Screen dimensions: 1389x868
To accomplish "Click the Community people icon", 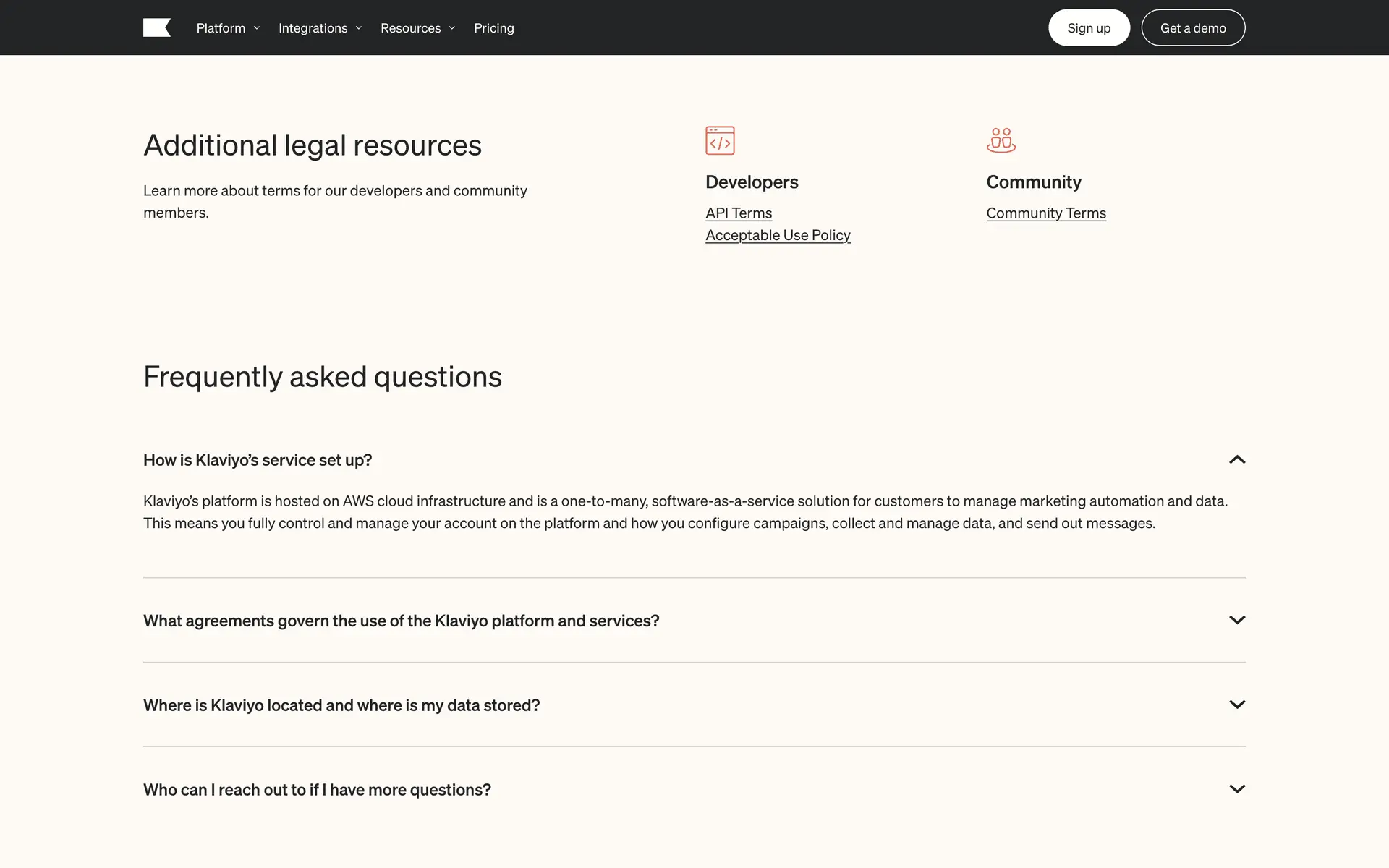I will (x=1001, y=140).
